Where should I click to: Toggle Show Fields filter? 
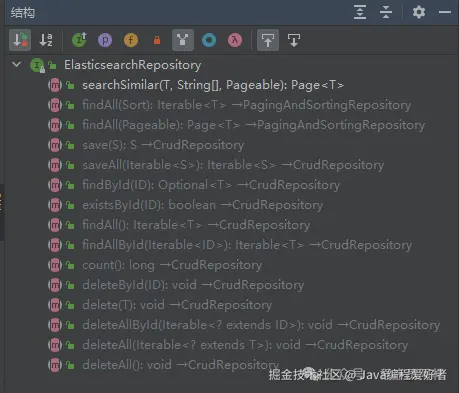point(131,40)
